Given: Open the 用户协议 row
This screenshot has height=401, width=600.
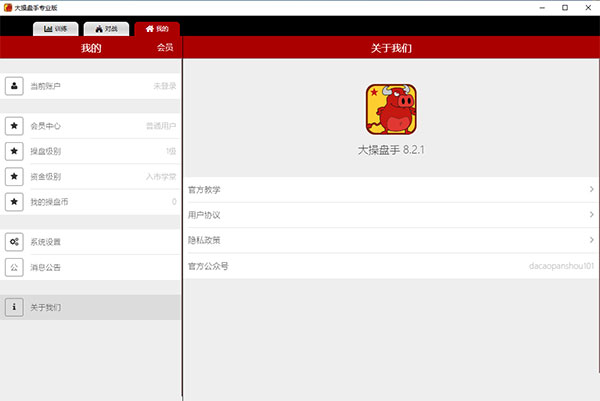Looking at the screenshot, I should pyautogui.click(x=391, y=215).
